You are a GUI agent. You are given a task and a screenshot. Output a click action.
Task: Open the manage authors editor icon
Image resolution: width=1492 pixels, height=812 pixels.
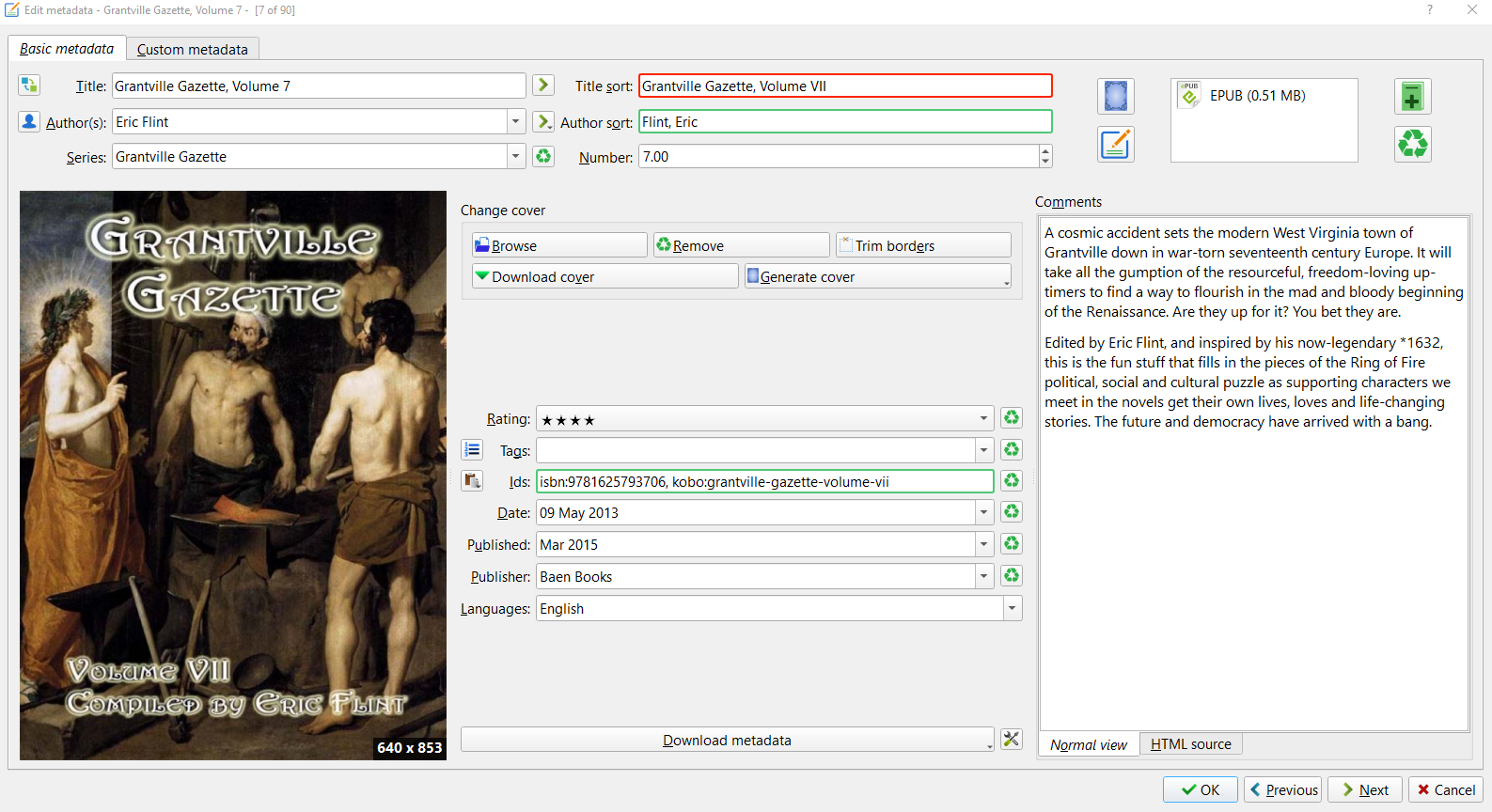click(29, 121)
